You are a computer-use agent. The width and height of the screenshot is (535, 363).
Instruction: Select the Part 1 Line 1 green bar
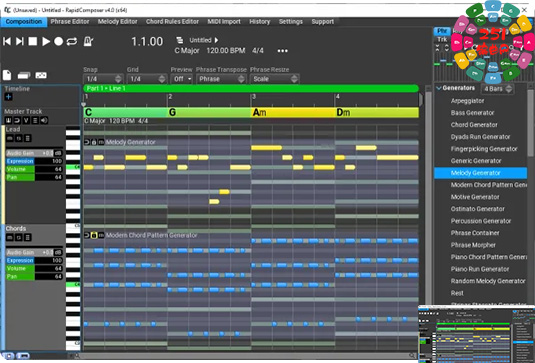[x=251, y=88]
